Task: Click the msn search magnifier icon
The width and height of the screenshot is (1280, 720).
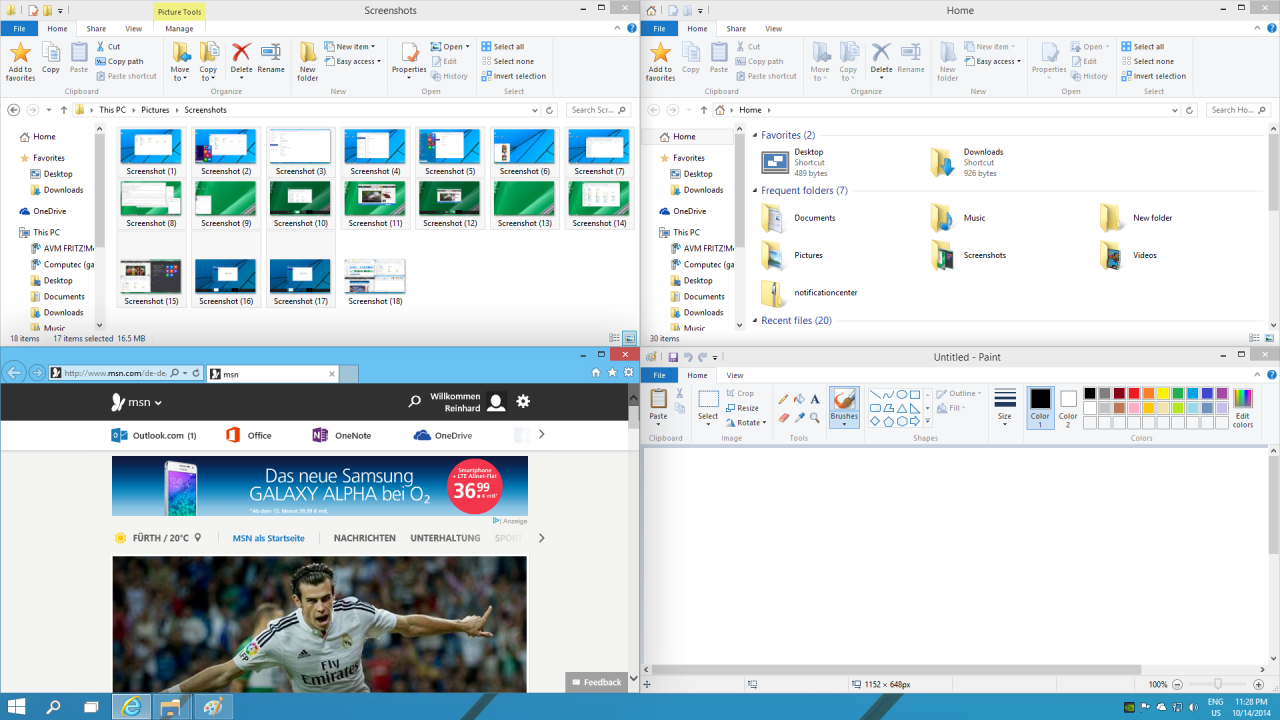Action: [x=414, y=401]
